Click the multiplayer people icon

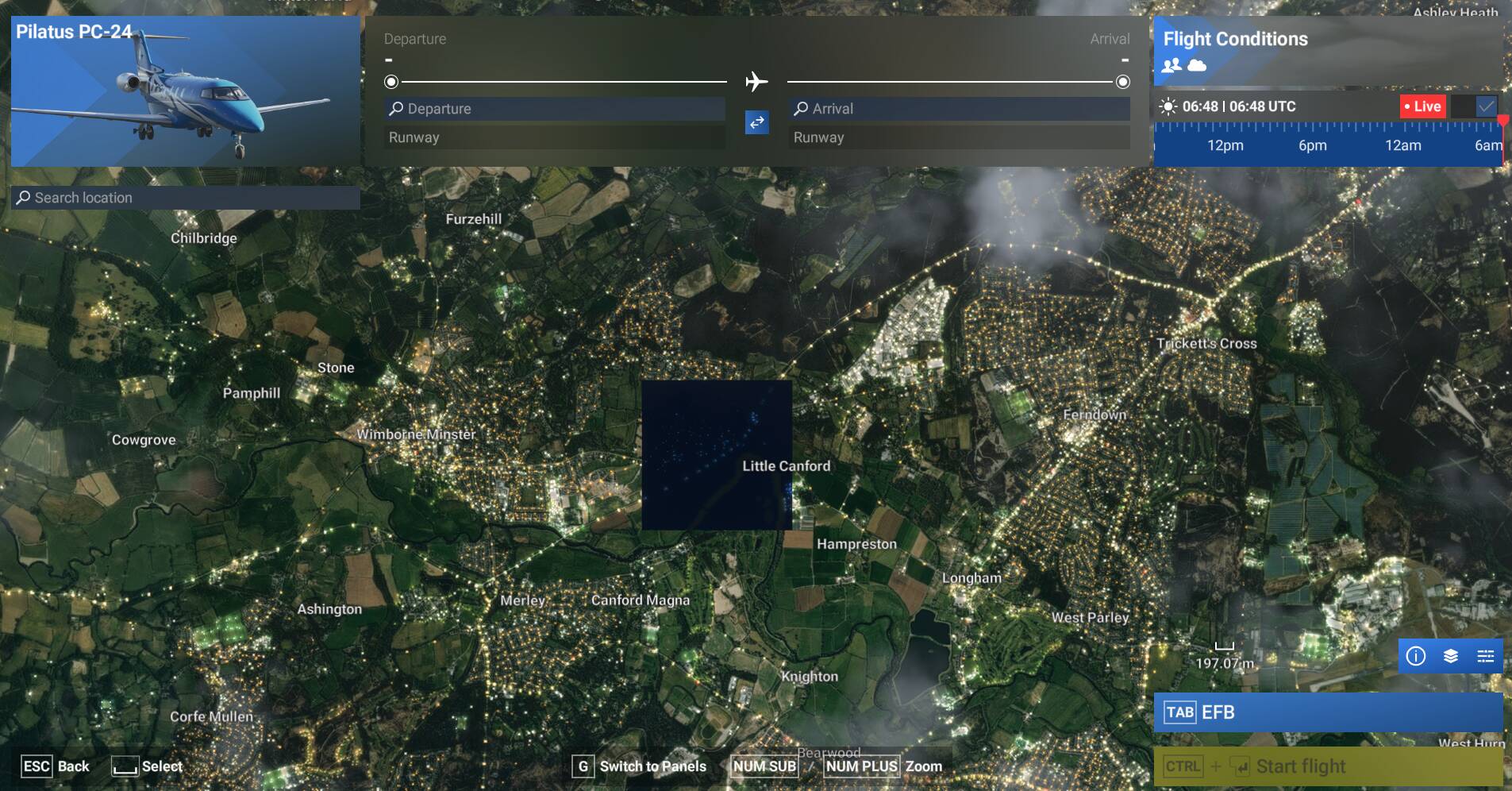(1172, 66)
